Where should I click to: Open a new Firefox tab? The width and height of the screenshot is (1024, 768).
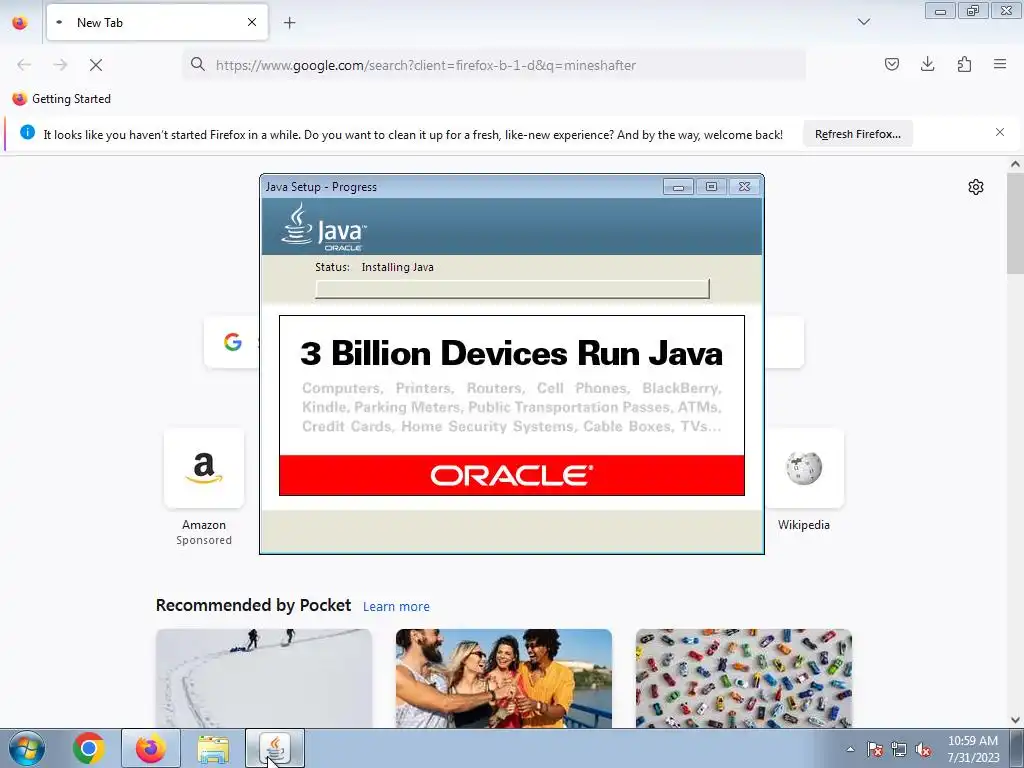coord(289,23)
